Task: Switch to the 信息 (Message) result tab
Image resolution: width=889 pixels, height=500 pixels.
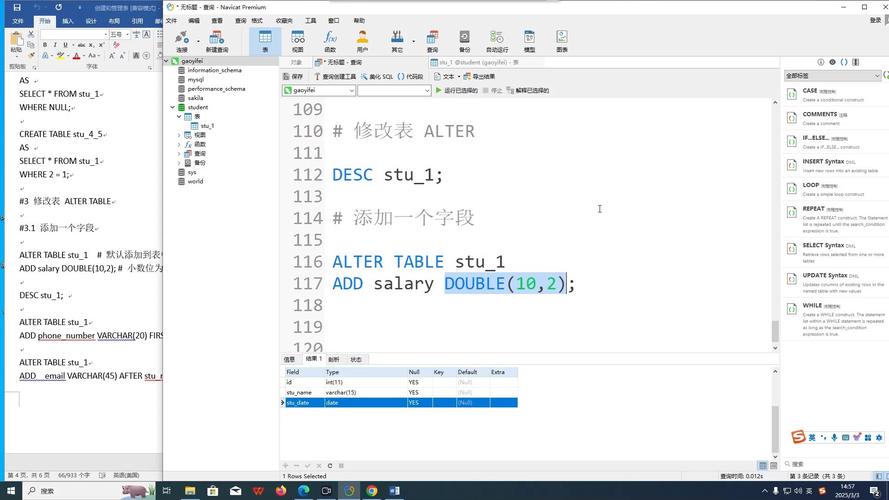Action: tap(289, 359)
